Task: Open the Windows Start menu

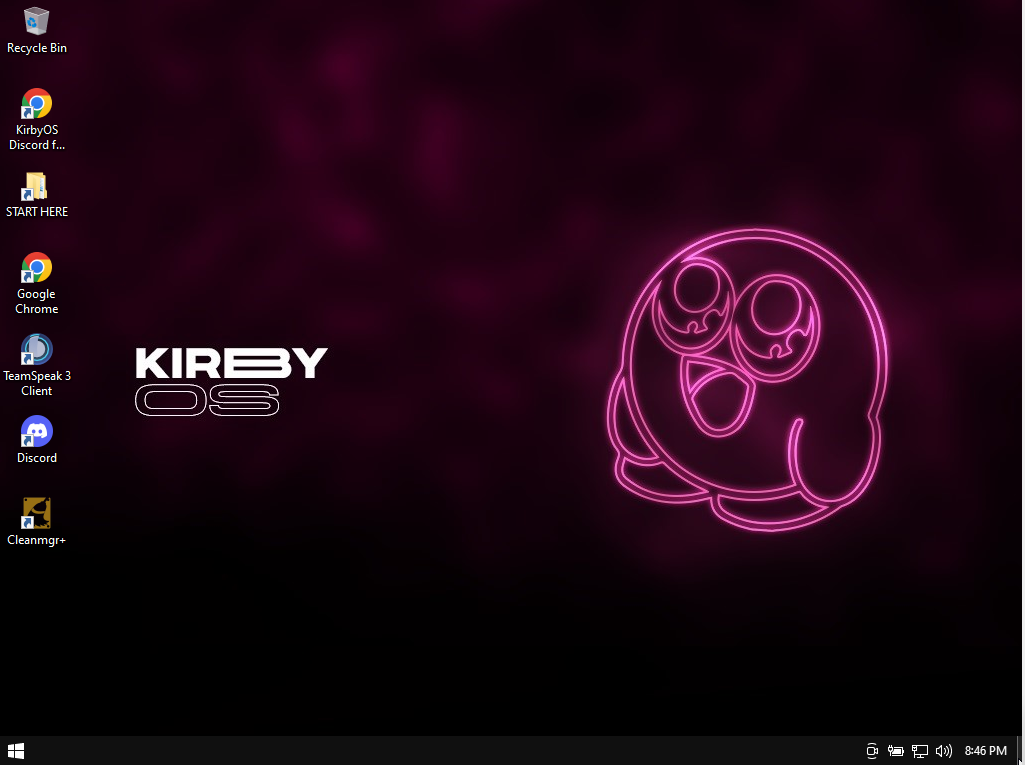Action: [x=16, y=751]
